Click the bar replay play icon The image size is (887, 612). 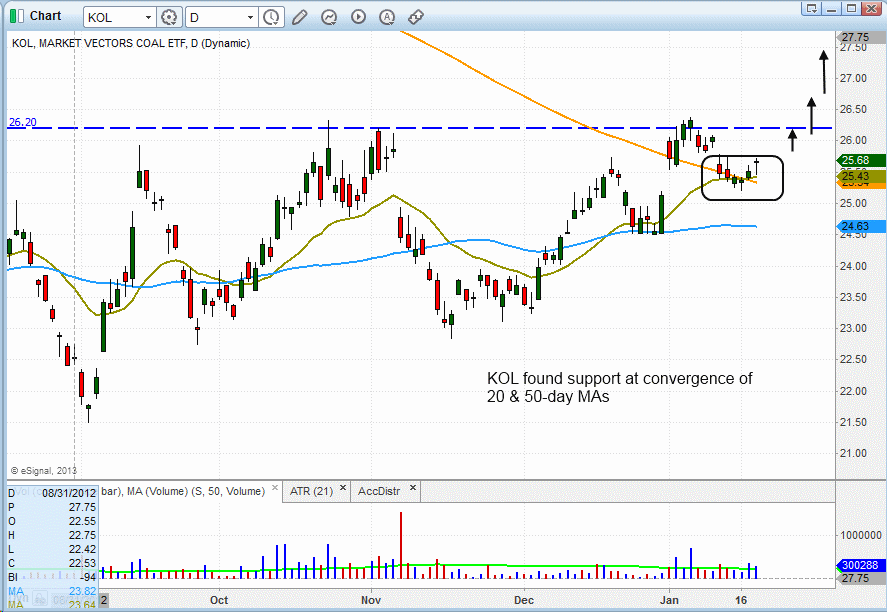tap(358, 17)
